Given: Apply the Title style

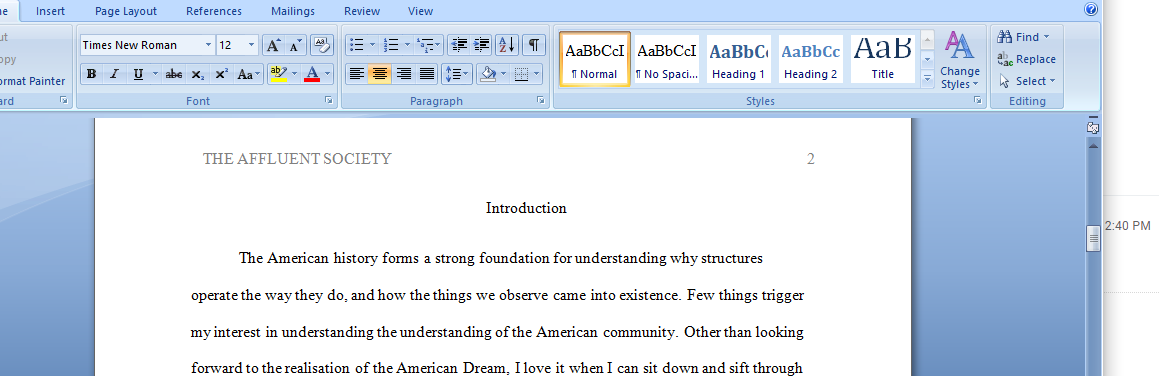Looking at the screenshot, I should pyautogui.click(x=883, y=59).
